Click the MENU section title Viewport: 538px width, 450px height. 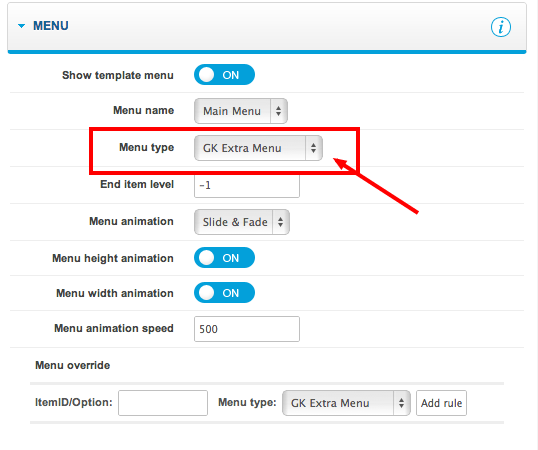50,26
